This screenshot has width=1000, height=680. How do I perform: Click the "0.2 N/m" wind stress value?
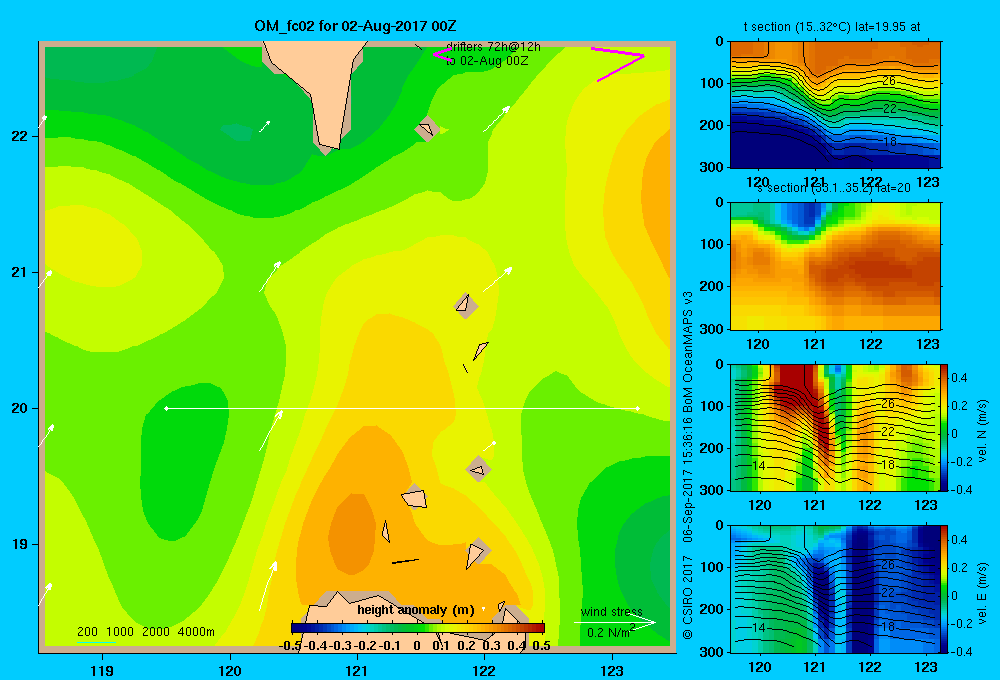coord(608,633)
